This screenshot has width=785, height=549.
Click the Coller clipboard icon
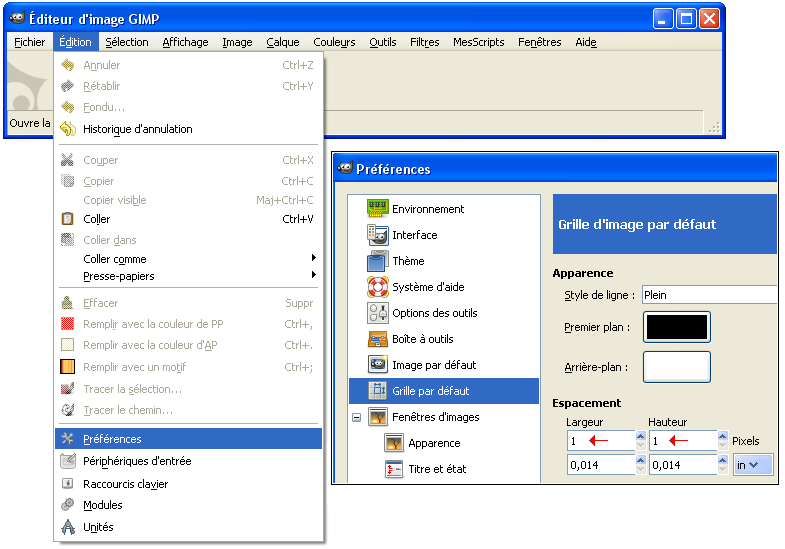[67, 219]
